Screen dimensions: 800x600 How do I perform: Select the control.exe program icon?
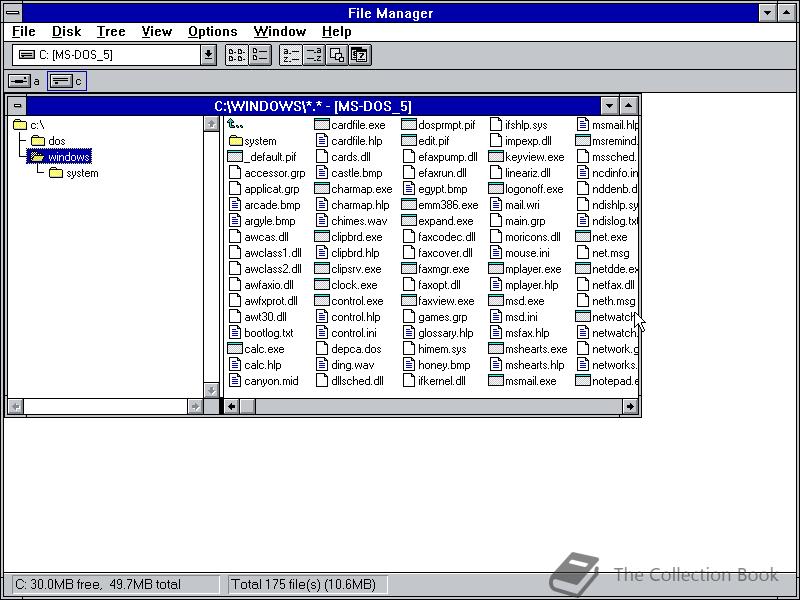321,301
